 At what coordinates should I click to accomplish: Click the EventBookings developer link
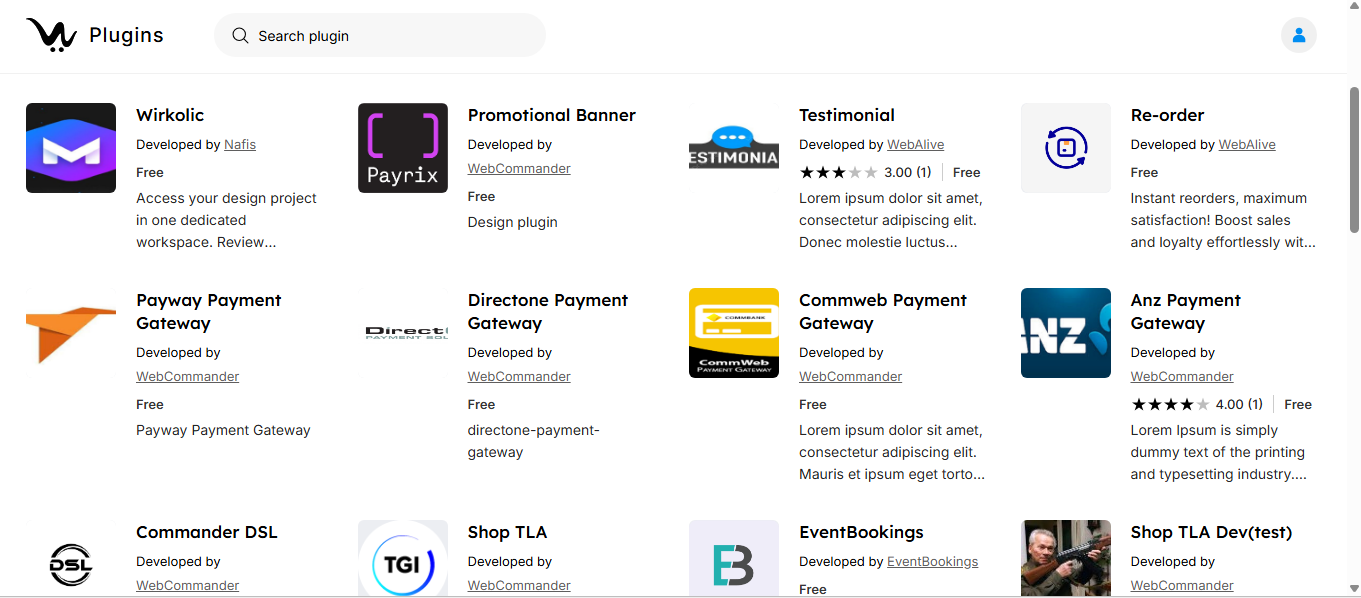[932, 562]
